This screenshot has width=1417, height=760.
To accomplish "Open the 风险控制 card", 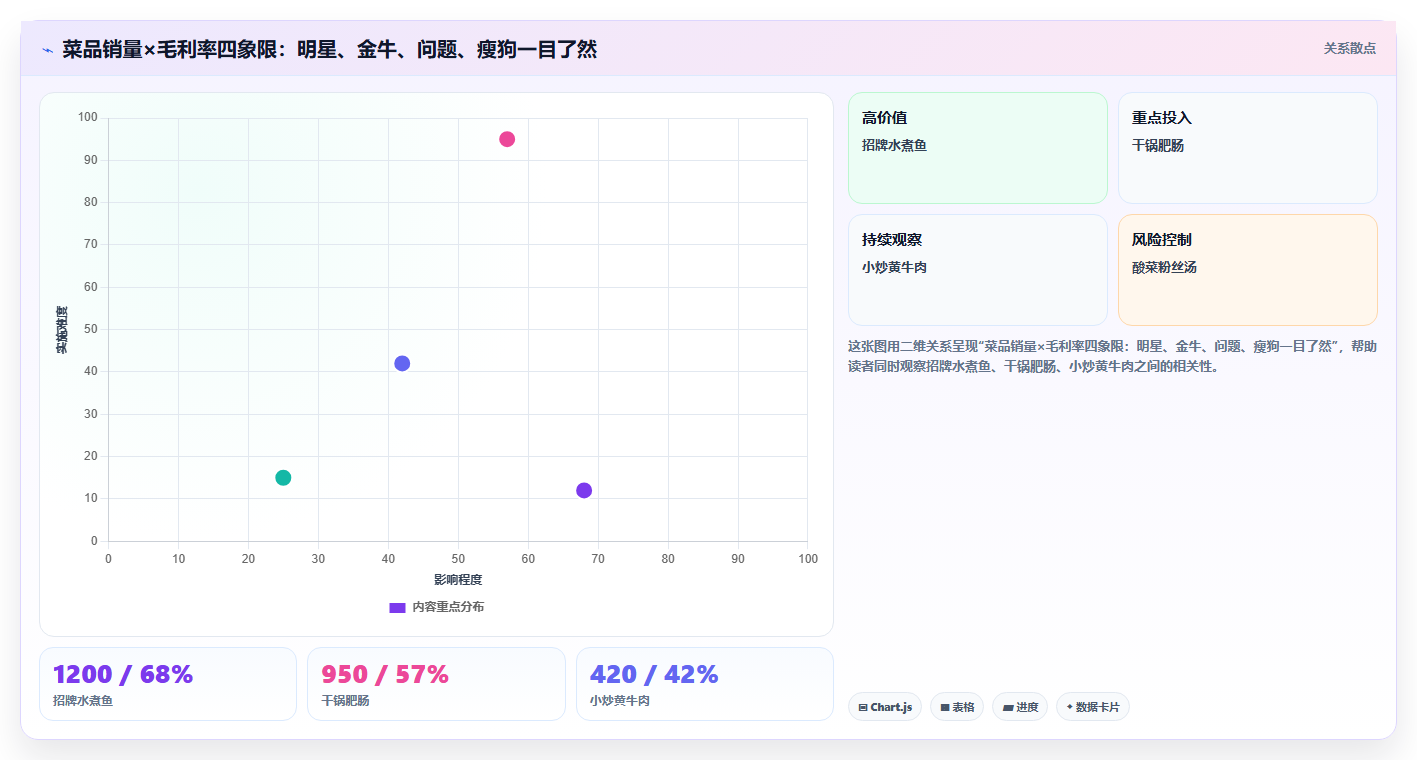I will point(1248,270).
